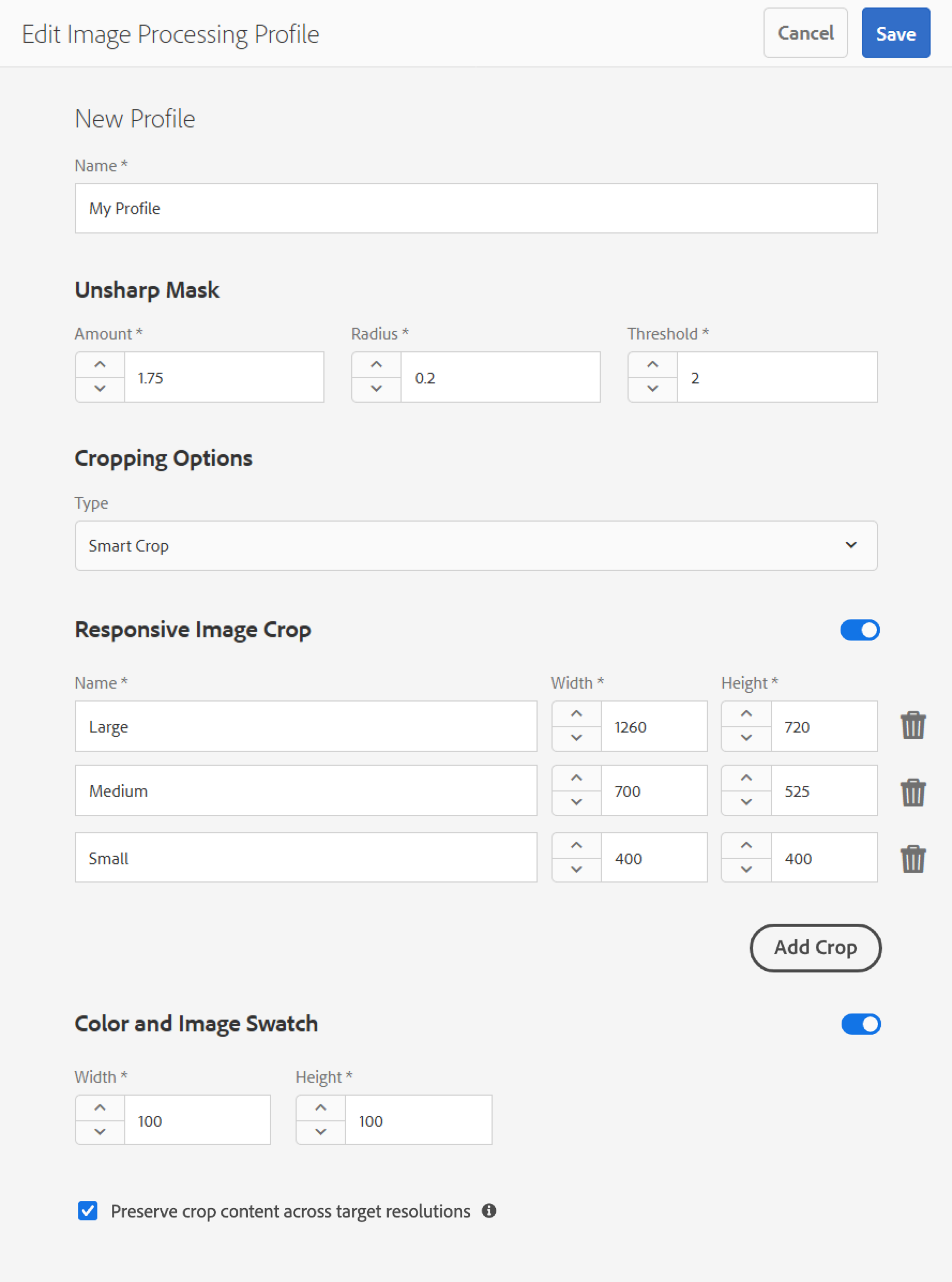This screenshot has height=1282, width=952.
Task: Increase Unsharp Mask Amount value
Action: click(x=100, y=365)
